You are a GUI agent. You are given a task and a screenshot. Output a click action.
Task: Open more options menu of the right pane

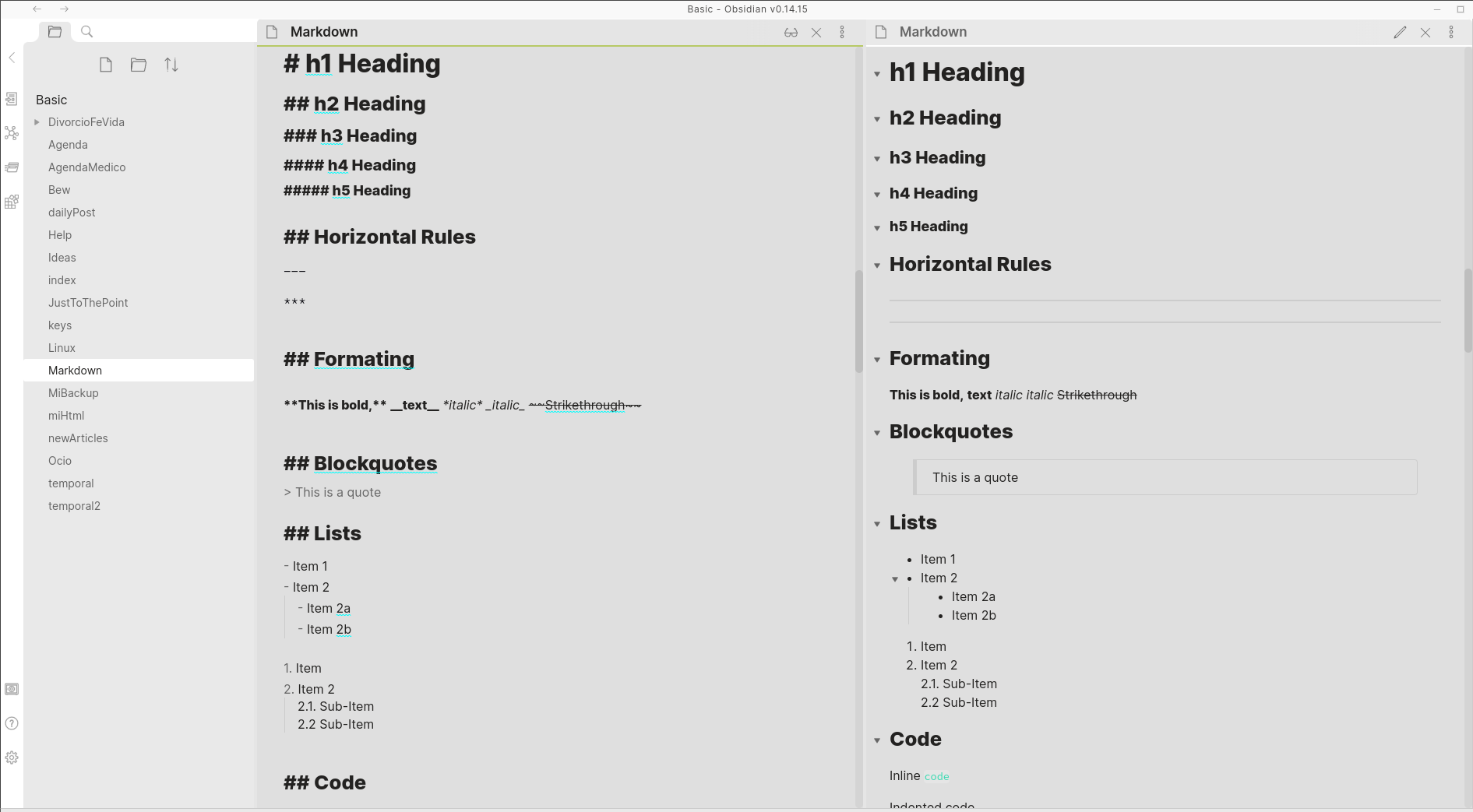click(x=1450, y=33)
